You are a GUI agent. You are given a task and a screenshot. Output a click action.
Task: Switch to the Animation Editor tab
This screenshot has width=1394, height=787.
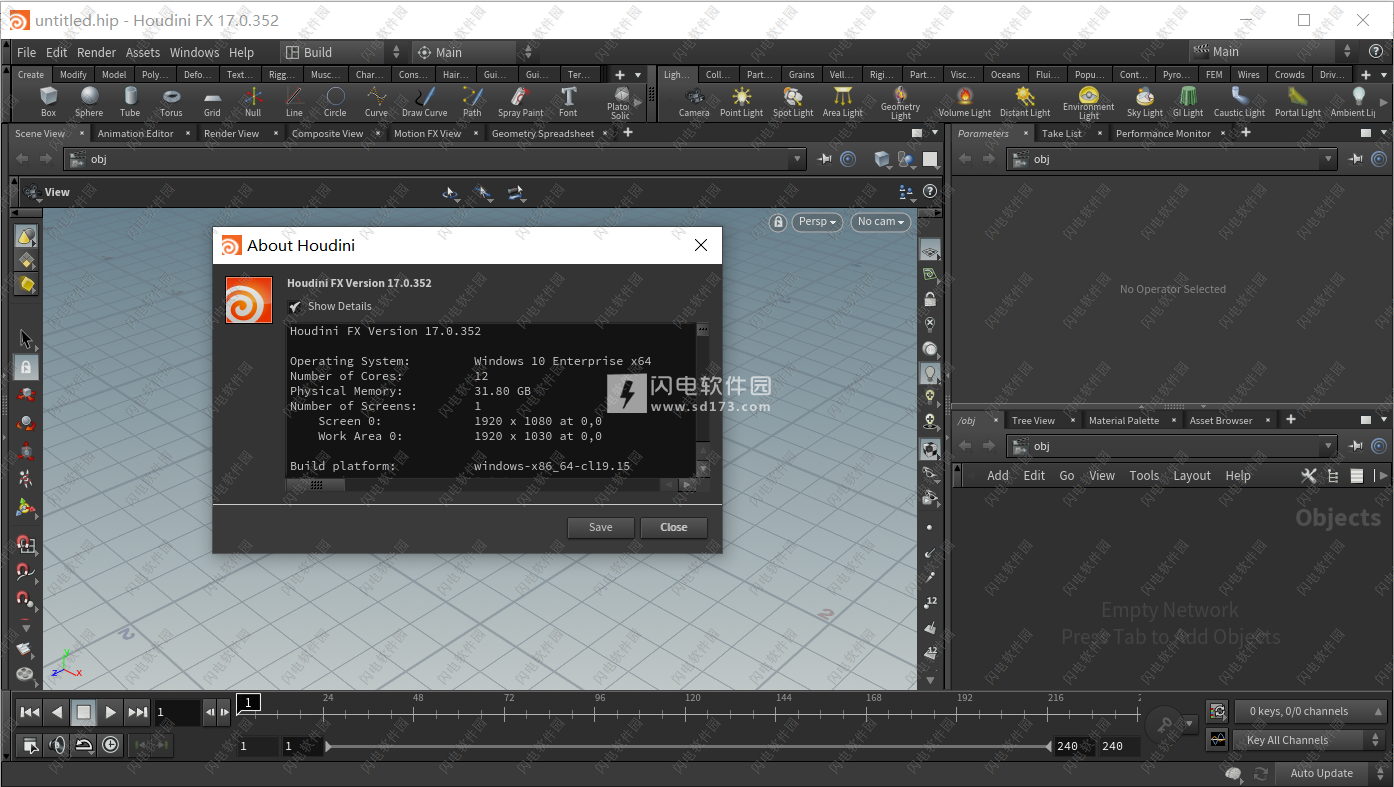pos(136,133)
